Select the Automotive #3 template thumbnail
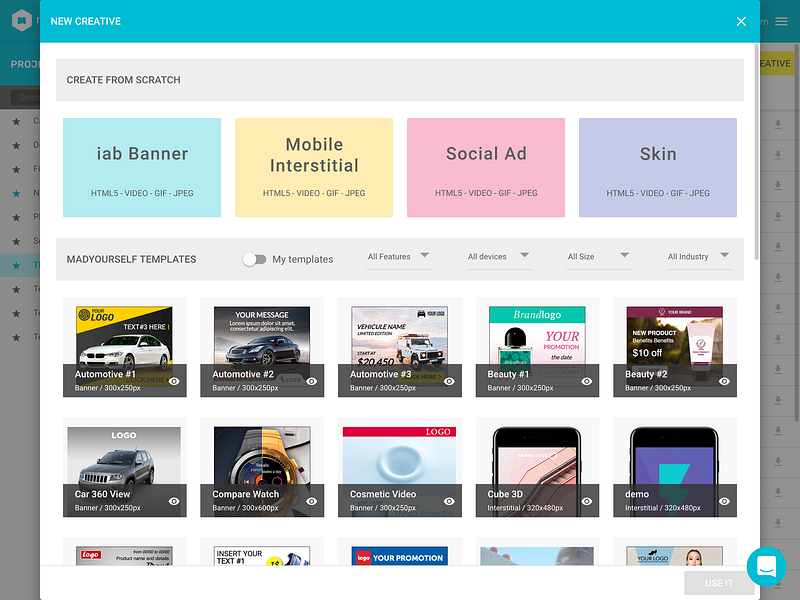 point(399,347)
